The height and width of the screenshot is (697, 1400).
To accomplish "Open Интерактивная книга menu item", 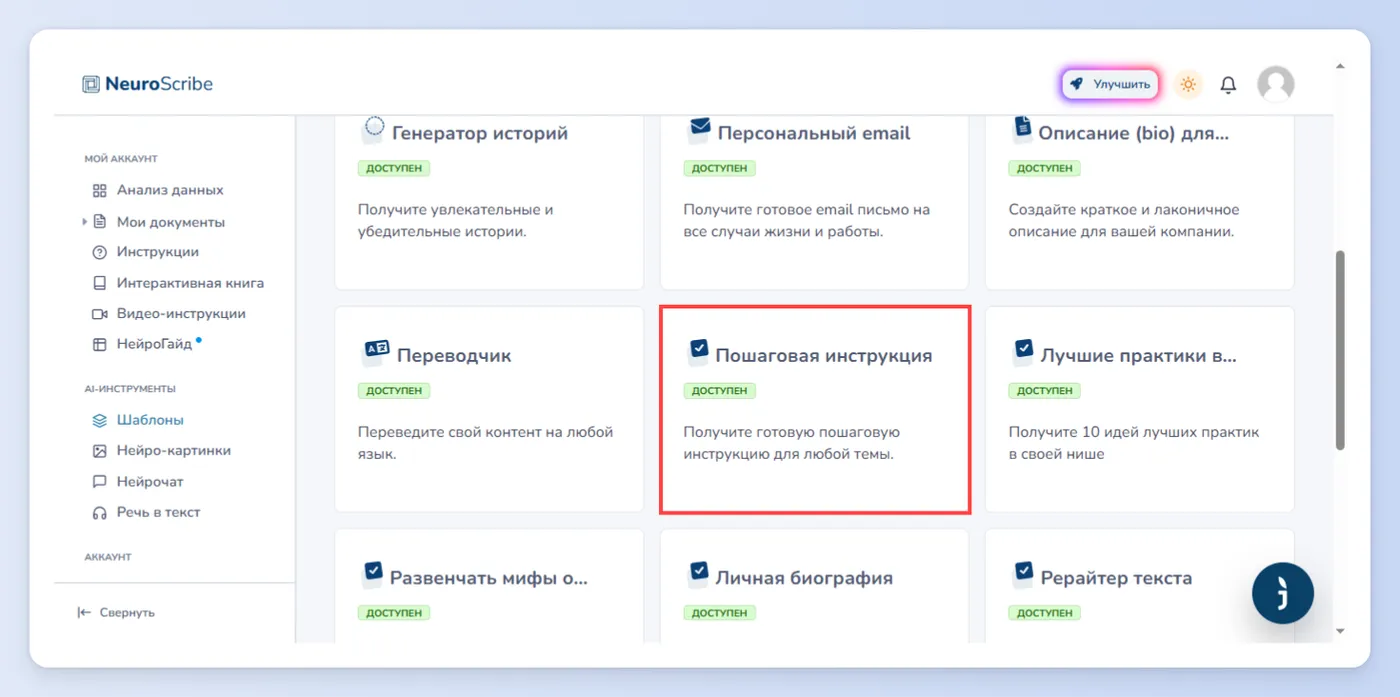I will coord(190,283).
